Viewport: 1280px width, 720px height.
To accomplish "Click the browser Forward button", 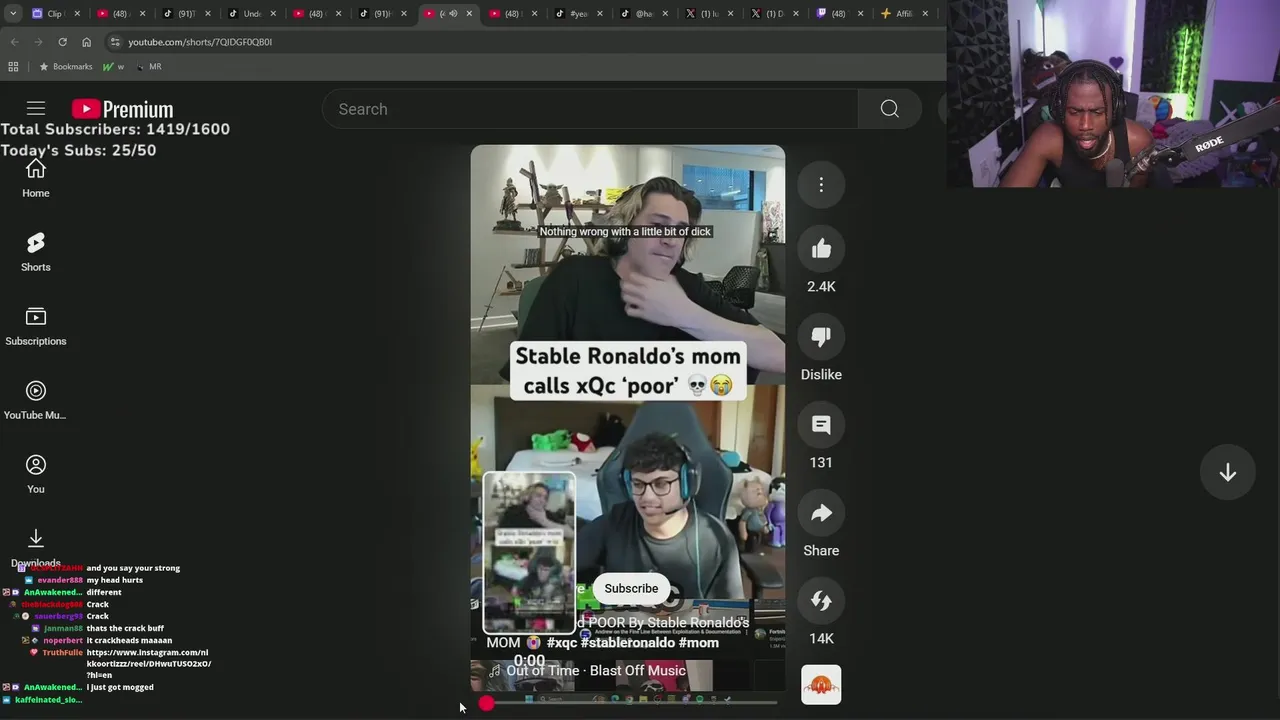I will [x=38, y=42].
